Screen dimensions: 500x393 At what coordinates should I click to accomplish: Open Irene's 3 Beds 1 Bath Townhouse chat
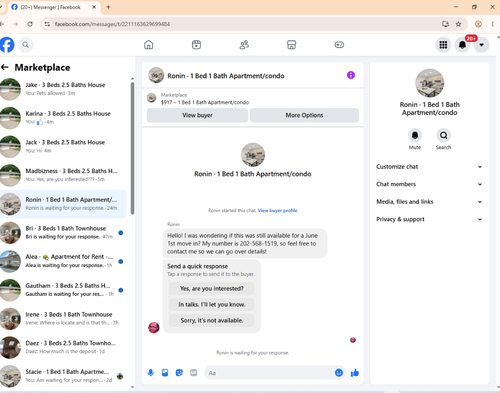click(x=63, y=318)
